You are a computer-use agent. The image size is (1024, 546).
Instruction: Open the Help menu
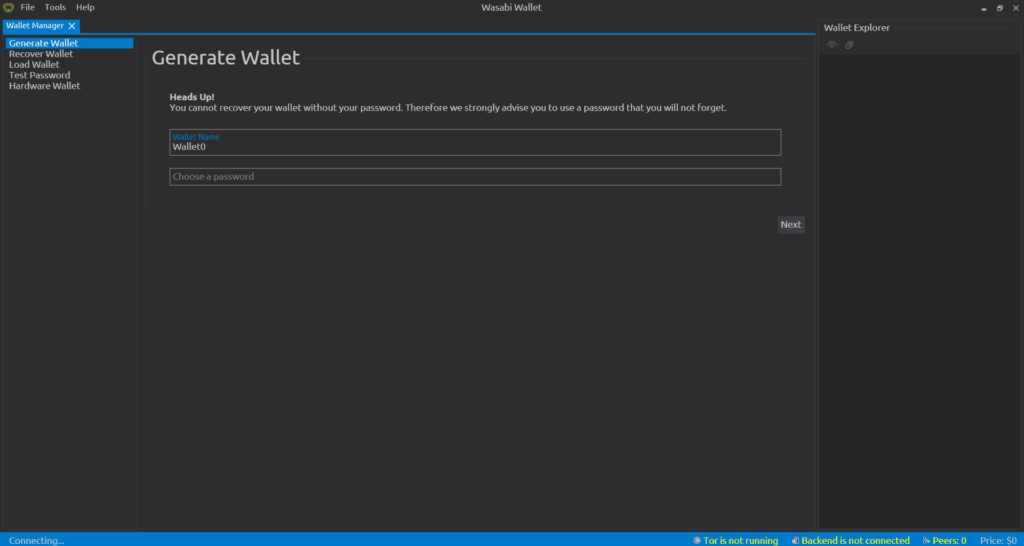85,7
